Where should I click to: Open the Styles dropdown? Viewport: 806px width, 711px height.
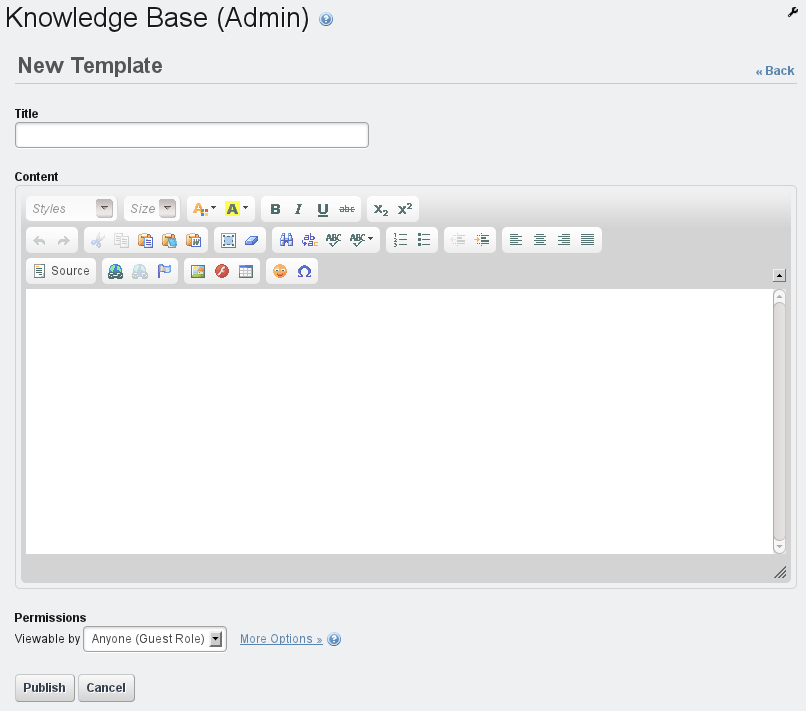pyautogui.click(x=71, y=209)
